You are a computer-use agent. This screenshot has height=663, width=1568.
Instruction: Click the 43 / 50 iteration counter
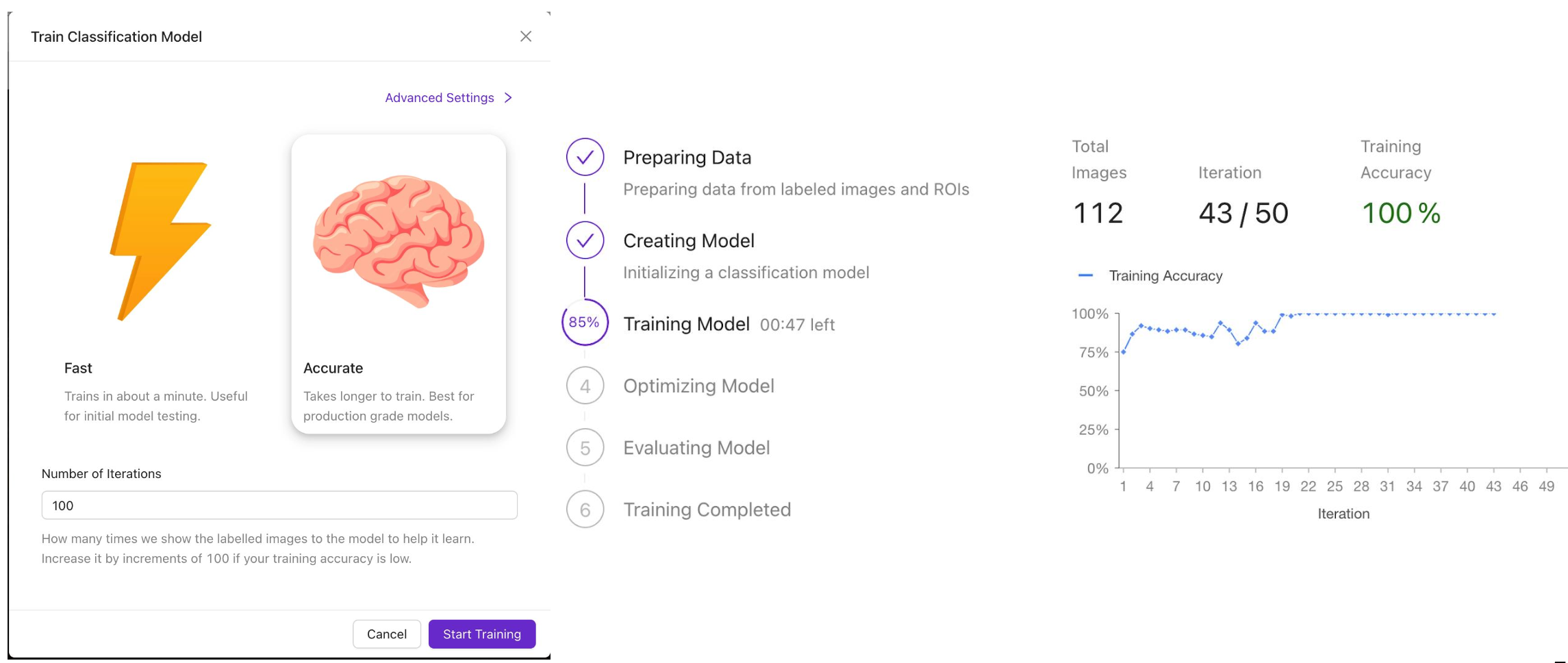[x=1243, y=213]
